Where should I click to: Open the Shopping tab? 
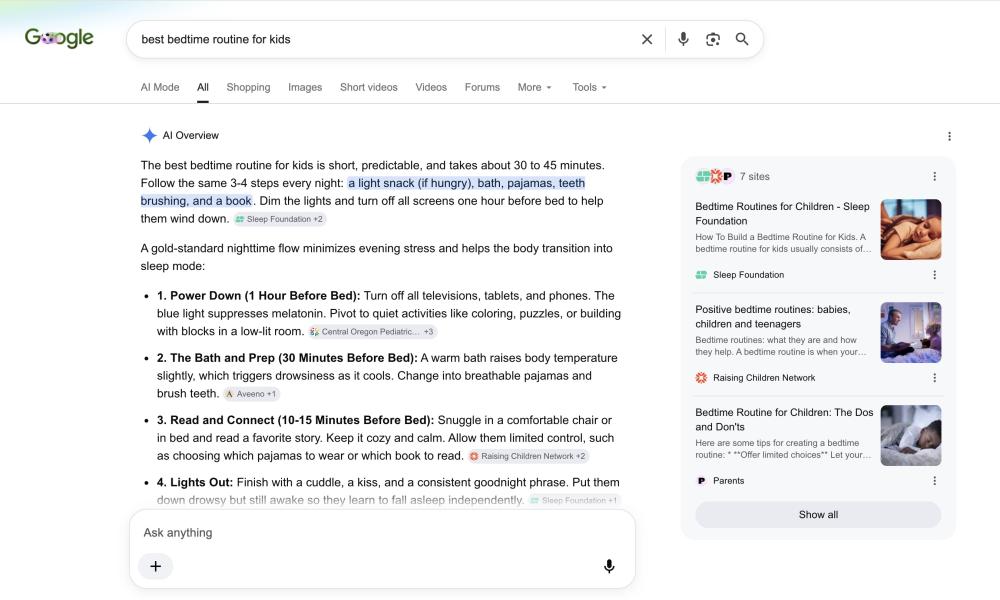click(248, 87)
